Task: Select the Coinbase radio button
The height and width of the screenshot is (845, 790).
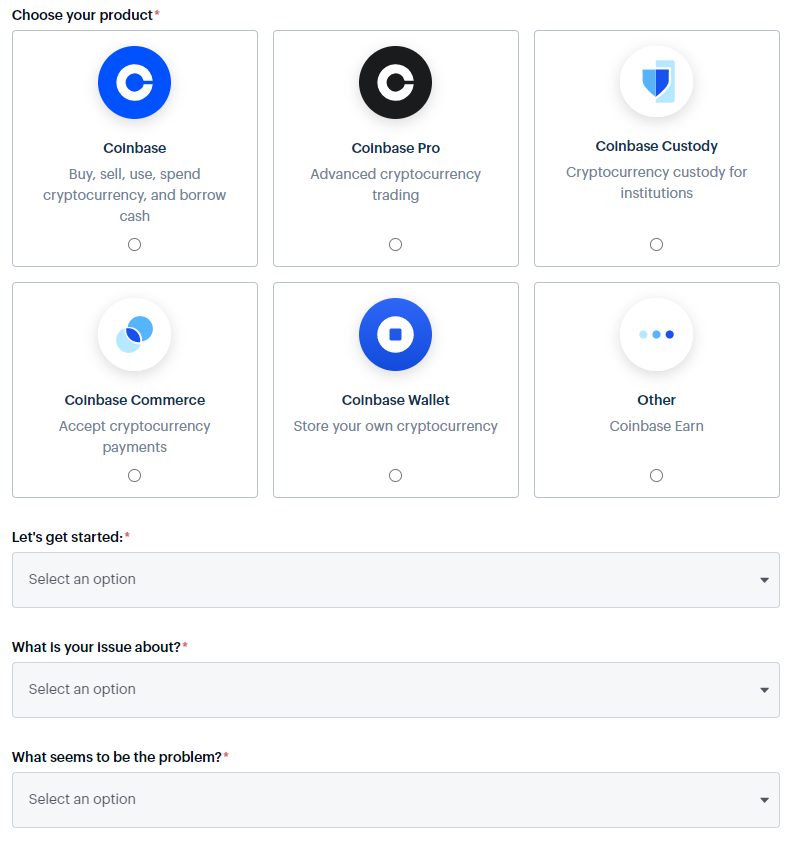Action: tap(135, 244)
